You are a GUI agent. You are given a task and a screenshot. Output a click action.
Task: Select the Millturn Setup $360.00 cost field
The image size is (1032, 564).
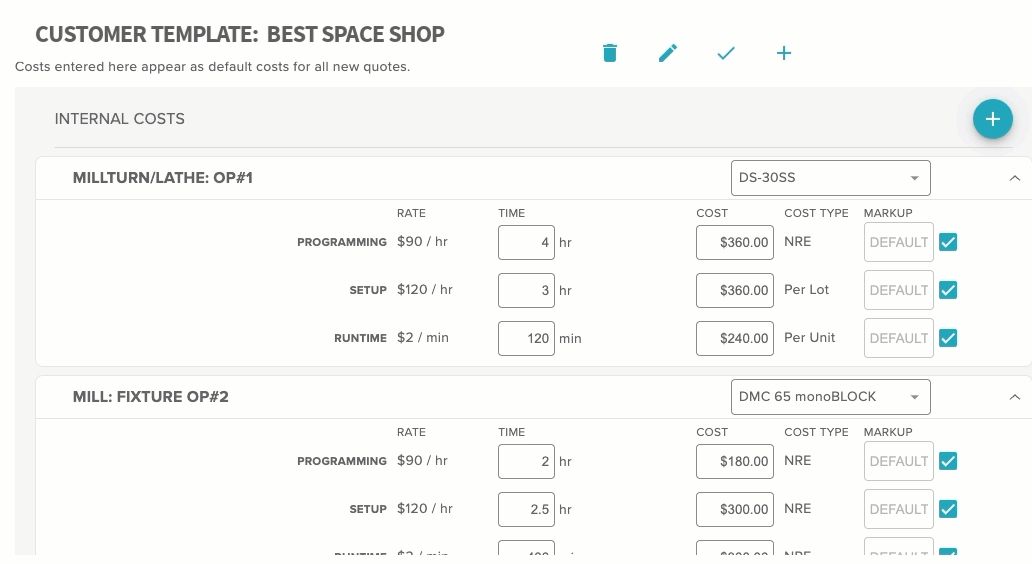pos(735,290)
